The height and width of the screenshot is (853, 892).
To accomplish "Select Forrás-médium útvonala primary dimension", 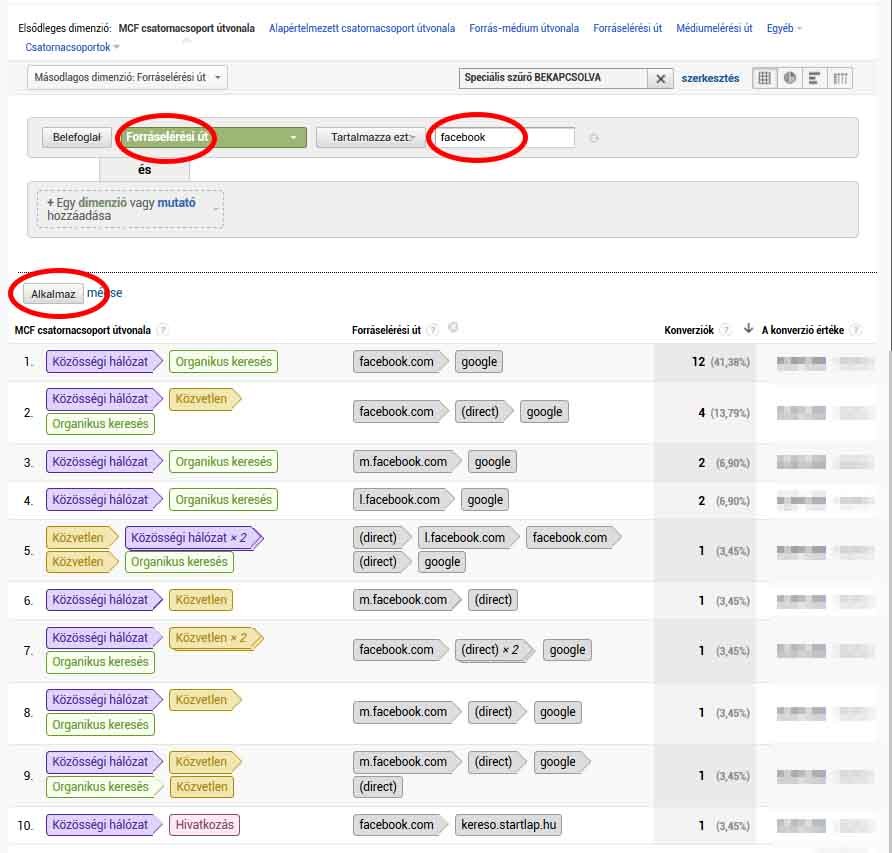I will coord(523,28).
